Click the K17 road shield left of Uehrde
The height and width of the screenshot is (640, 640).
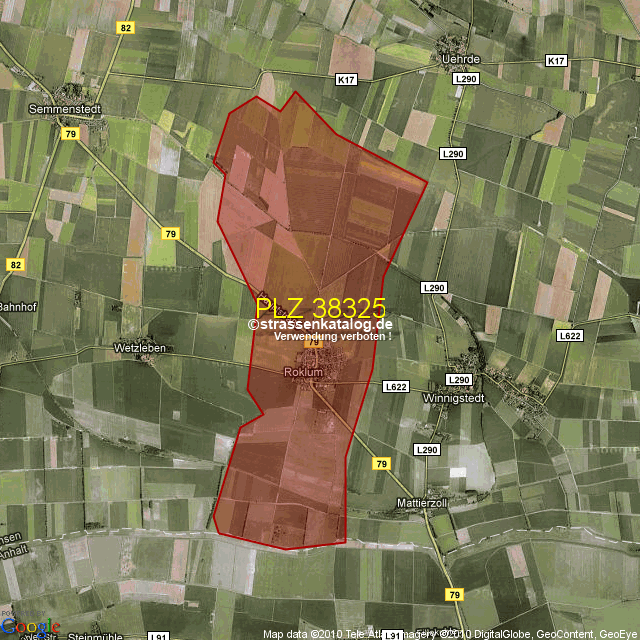tap(347, 79)
